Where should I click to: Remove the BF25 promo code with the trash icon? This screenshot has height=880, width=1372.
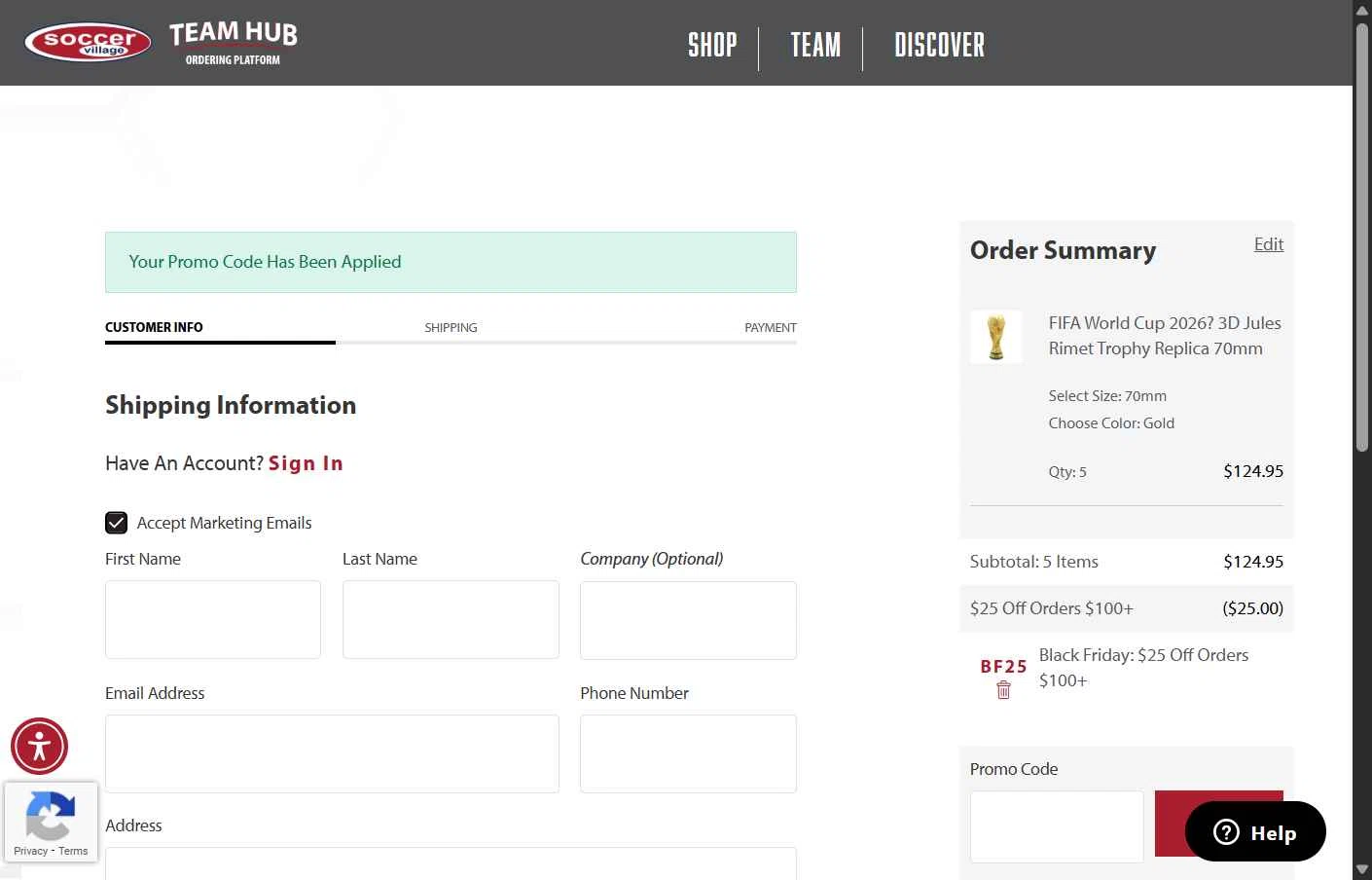point(1003,690)
